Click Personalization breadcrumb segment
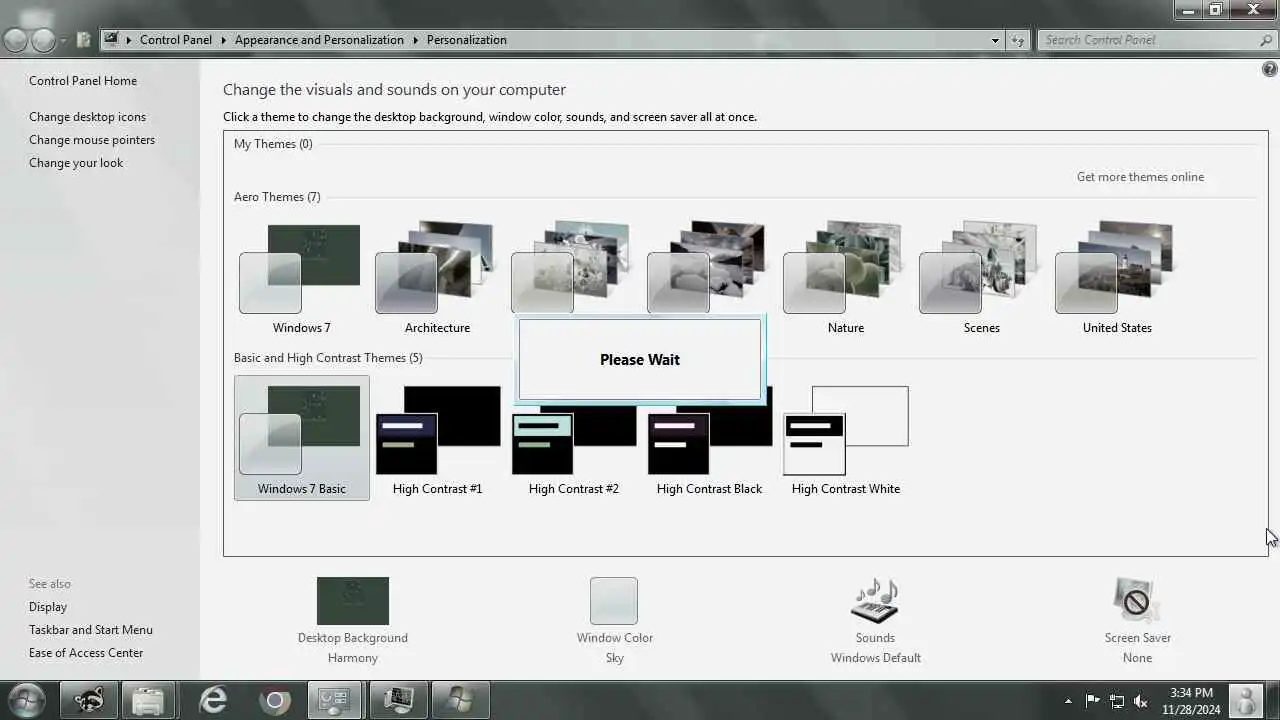1280x720 pixels. pyautogui.click(x=467, y=40)
